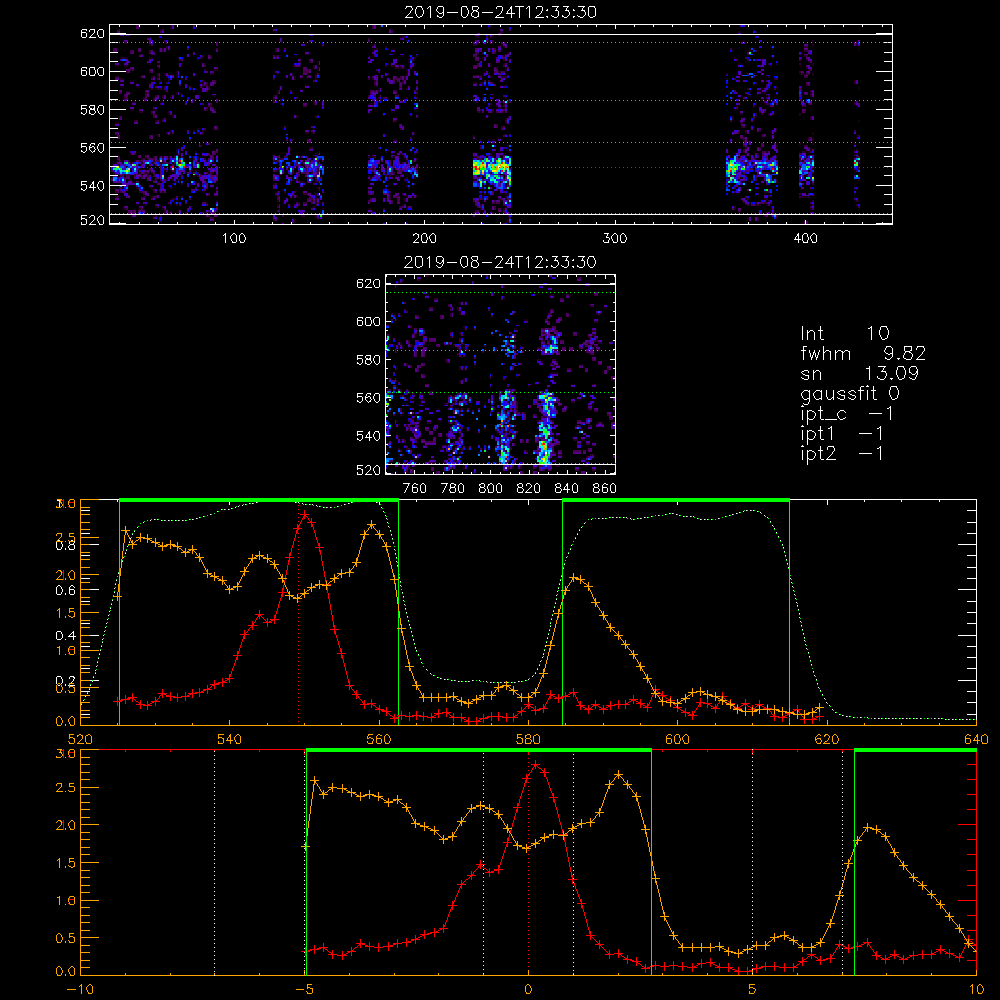Click x-axis label "820" under the middle spectrogram
The image size is (1000, 1000).
[x=529, y=489]
